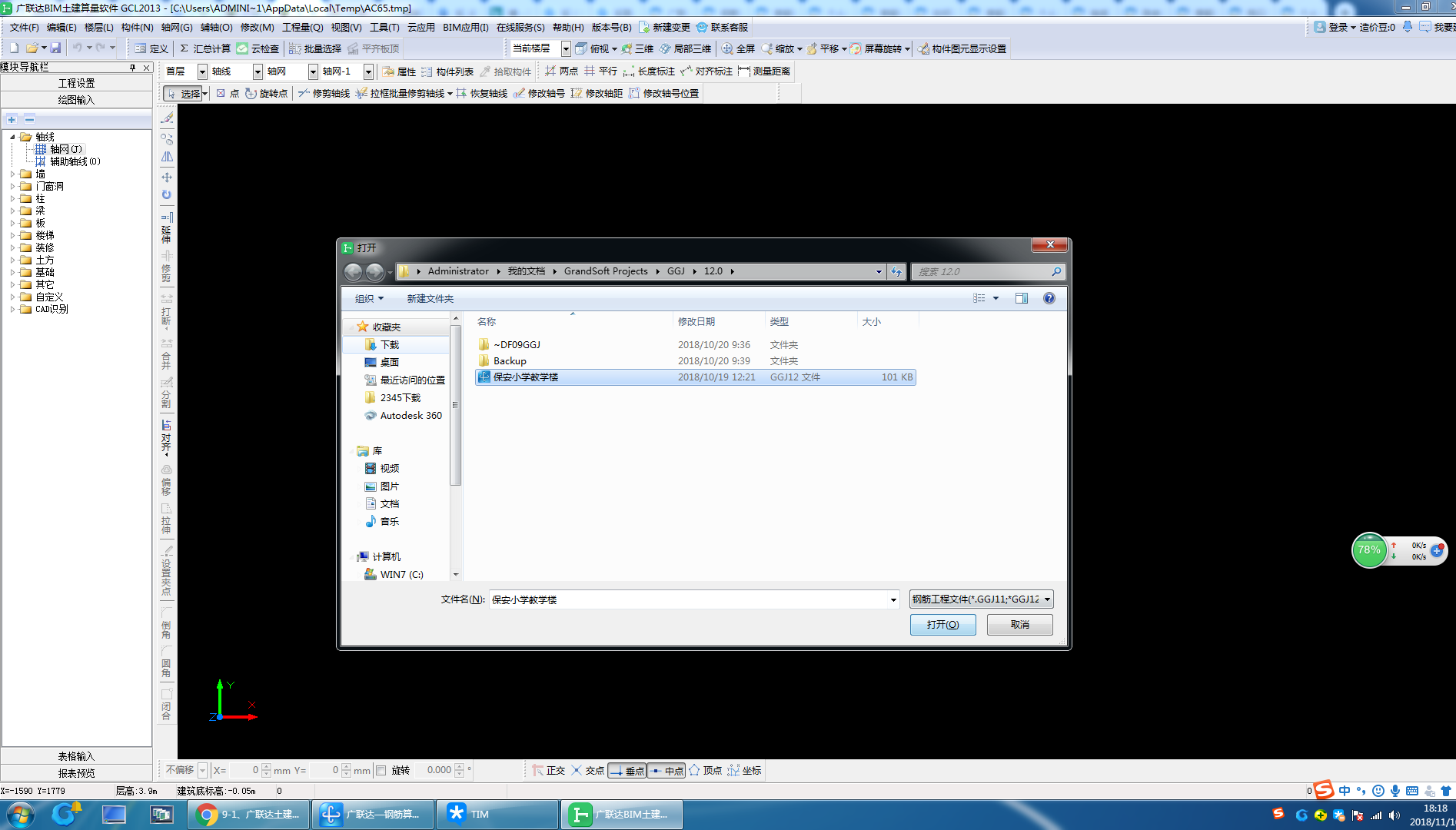The width and height of the screenshot is (1456, 830).
Task: Click 桌面 in the favorites list
Action: point(389,362)
